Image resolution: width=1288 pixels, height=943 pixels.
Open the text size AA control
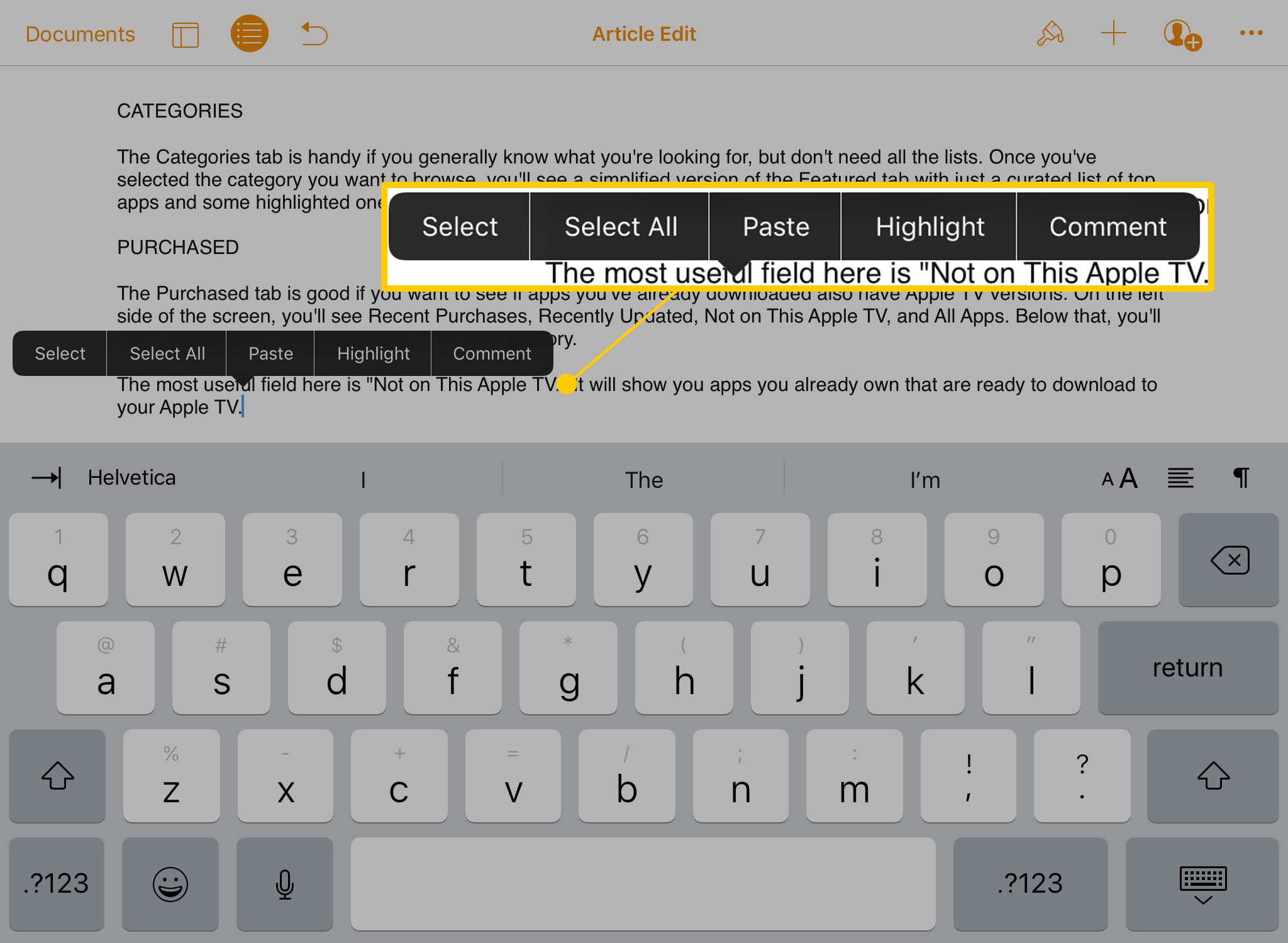(1119, 478)
